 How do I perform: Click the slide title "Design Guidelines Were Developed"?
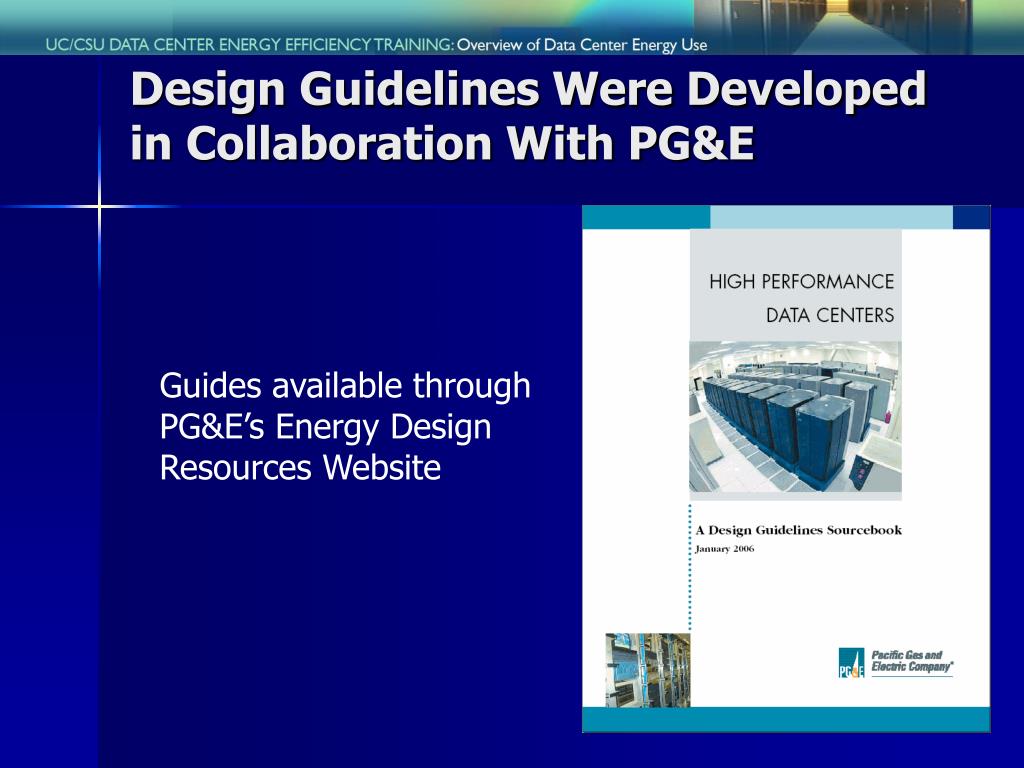(528, 90)
